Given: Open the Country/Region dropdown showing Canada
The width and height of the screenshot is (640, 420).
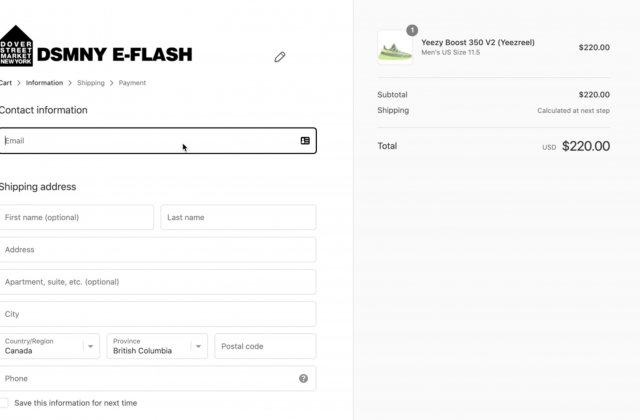Looking at the screenshot, I should tap(49, 346).
